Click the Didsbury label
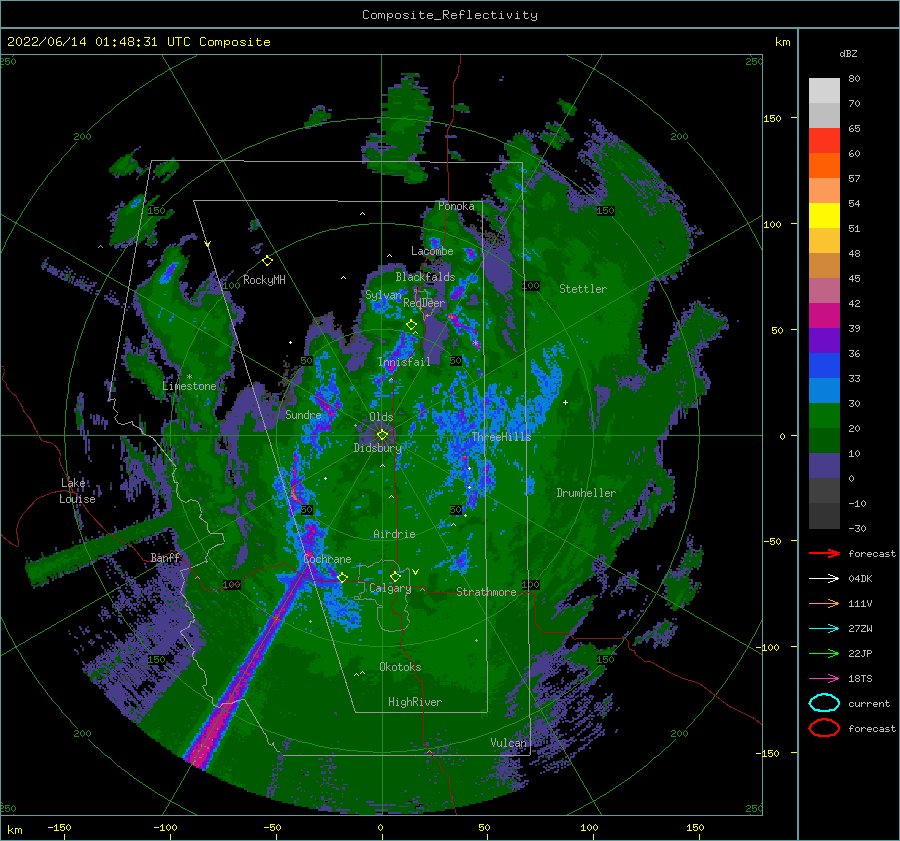 (x=377, y=448)
